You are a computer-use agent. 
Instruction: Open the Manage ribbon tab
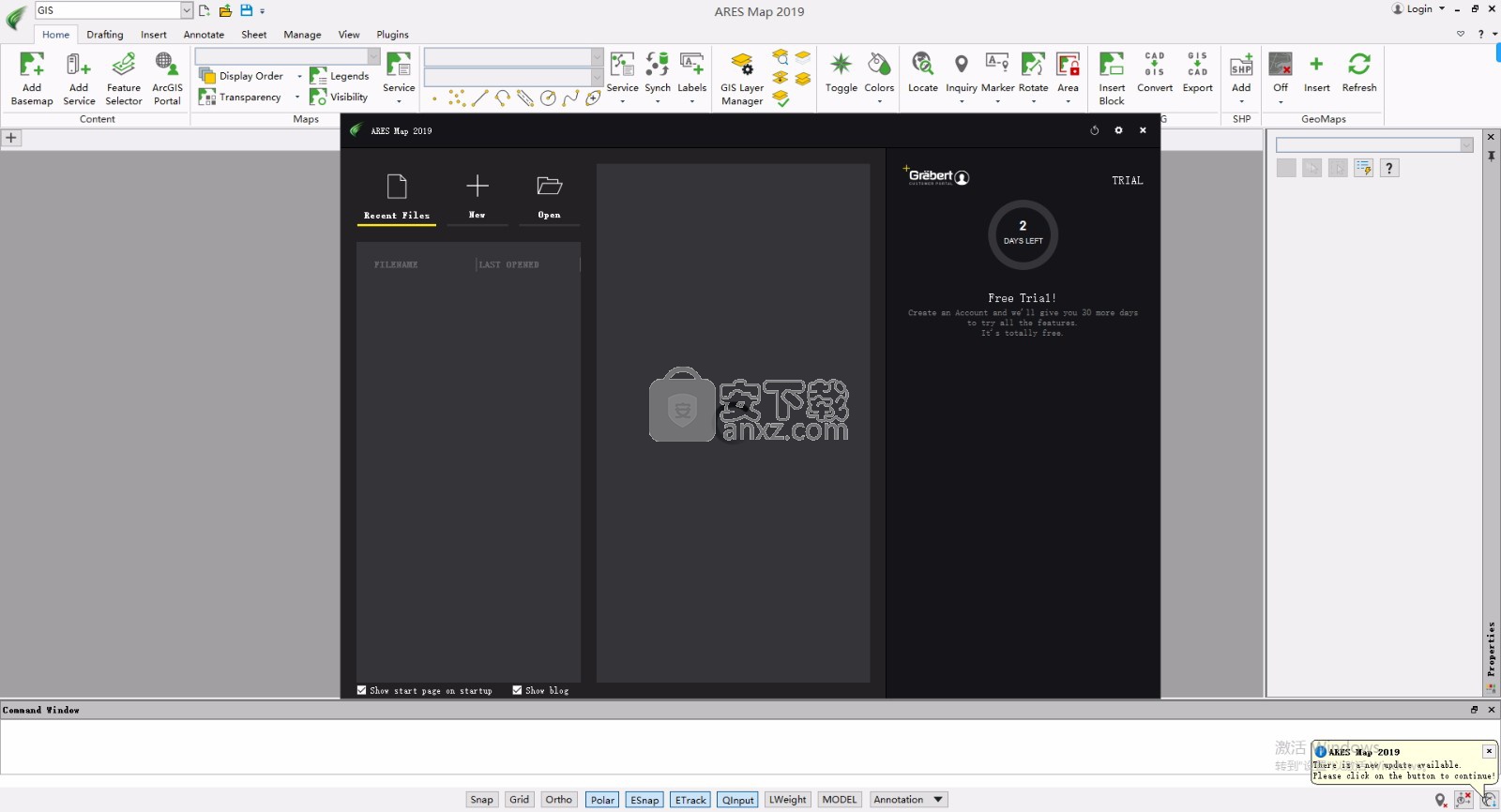302,35
